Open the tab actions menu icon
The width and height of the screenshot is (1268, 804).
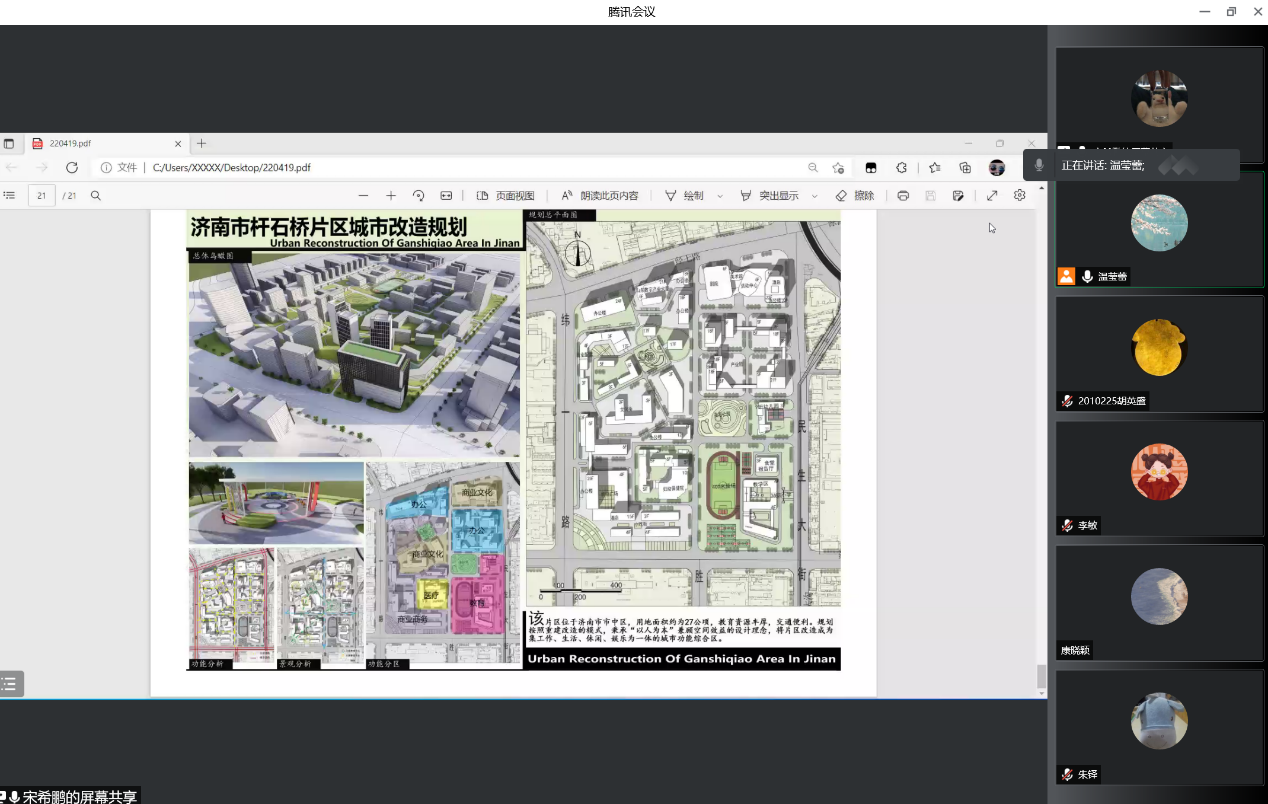(9, 144)
